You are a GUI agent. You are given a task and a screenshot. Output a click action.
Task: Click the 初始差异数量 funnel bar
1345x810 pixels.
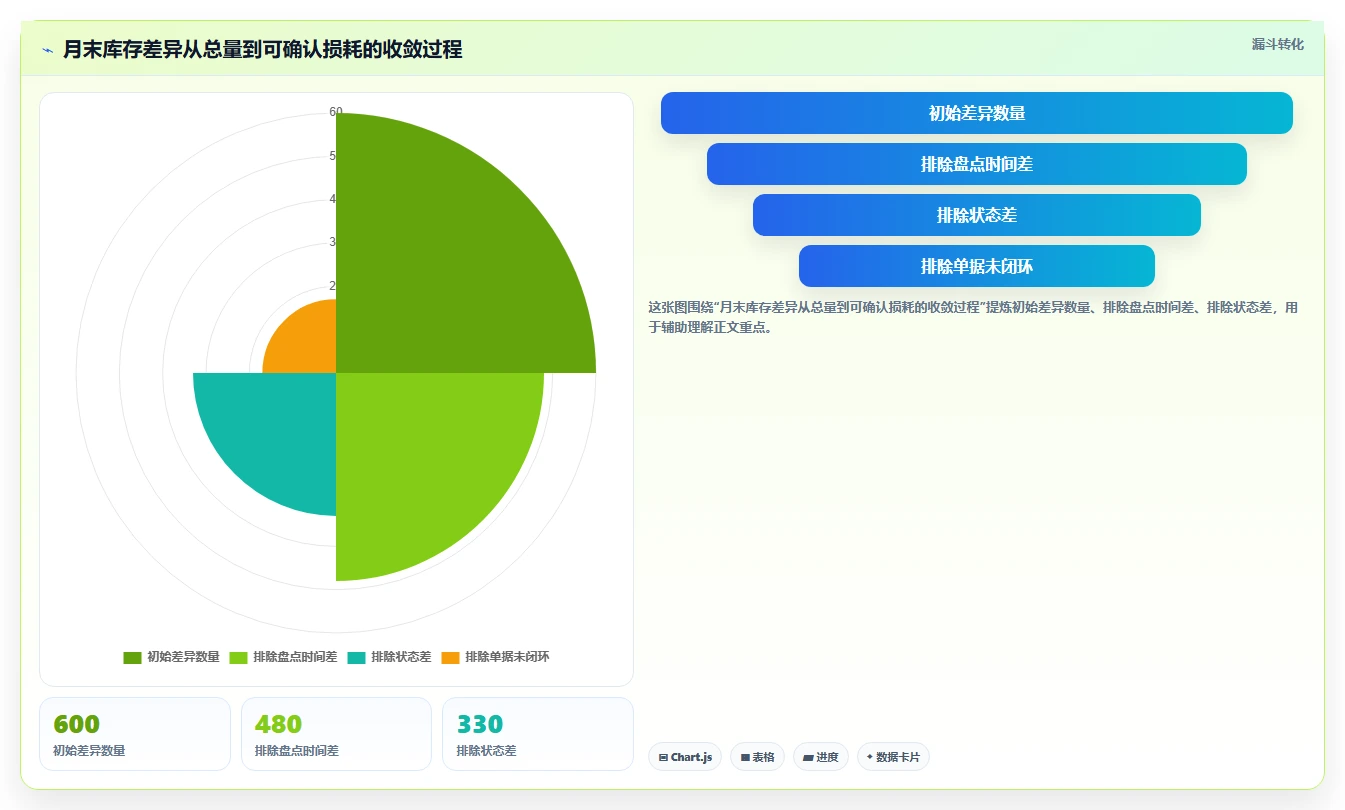click(x=976, y=113)
